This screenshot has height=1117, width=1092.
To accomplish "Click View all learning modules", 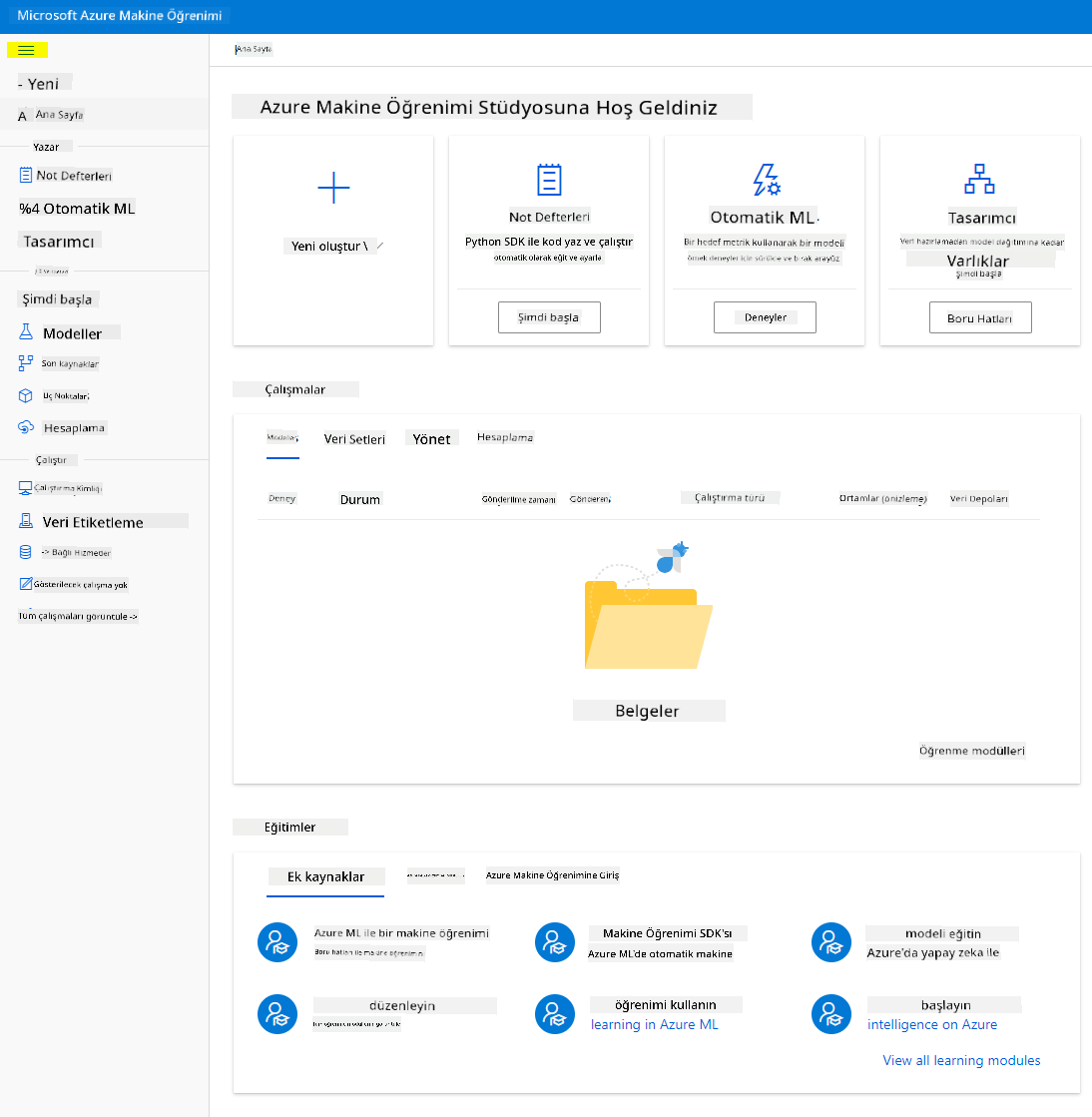I will click(961, 1060).
